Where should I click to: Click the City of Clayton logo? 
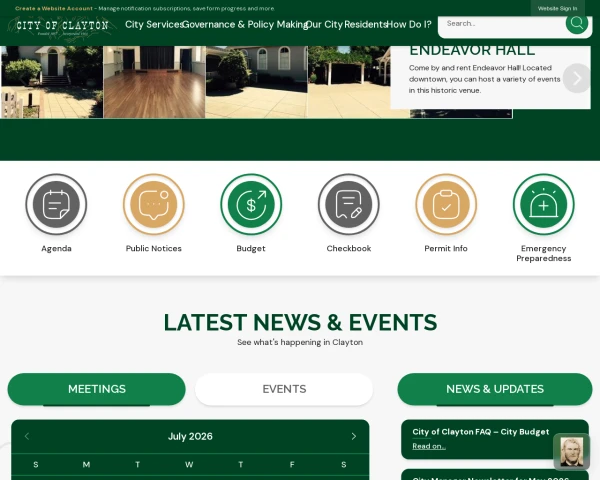[x=62, y=27]
